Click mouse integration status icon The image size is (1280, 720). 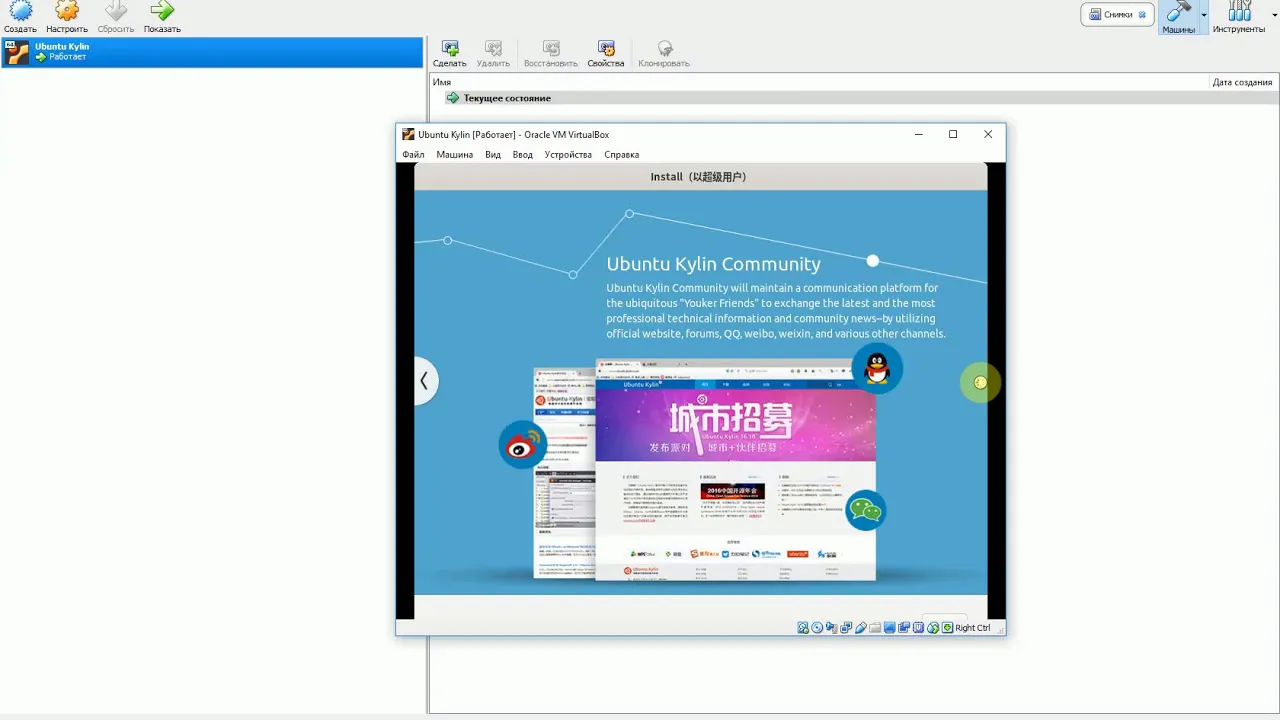(933, 628)
